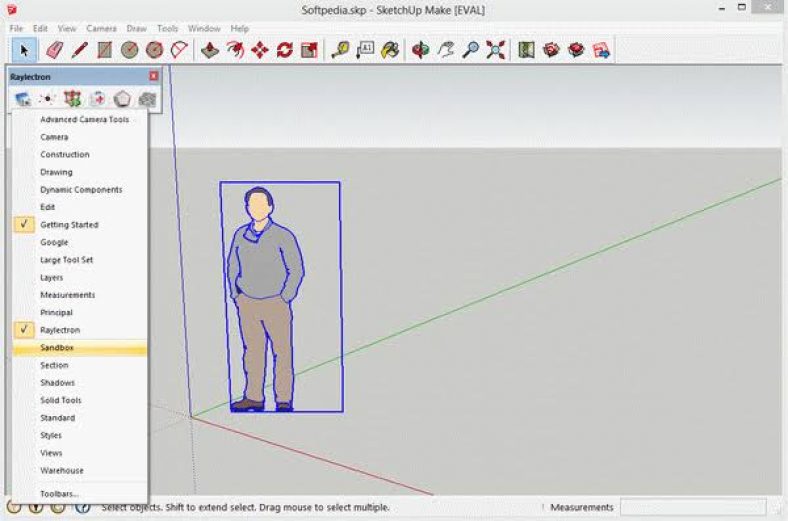
Task: Open the Window menu
Action: pyautogui.click(x=204, y=29)
